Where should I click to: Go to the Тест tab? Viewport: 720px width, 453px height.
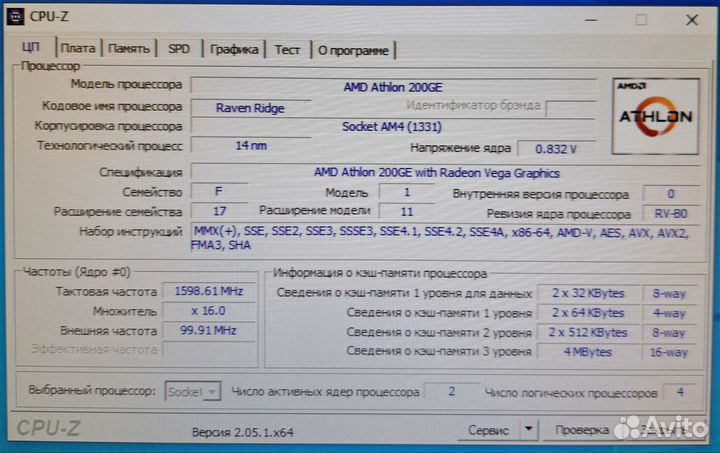pos(287,50)
